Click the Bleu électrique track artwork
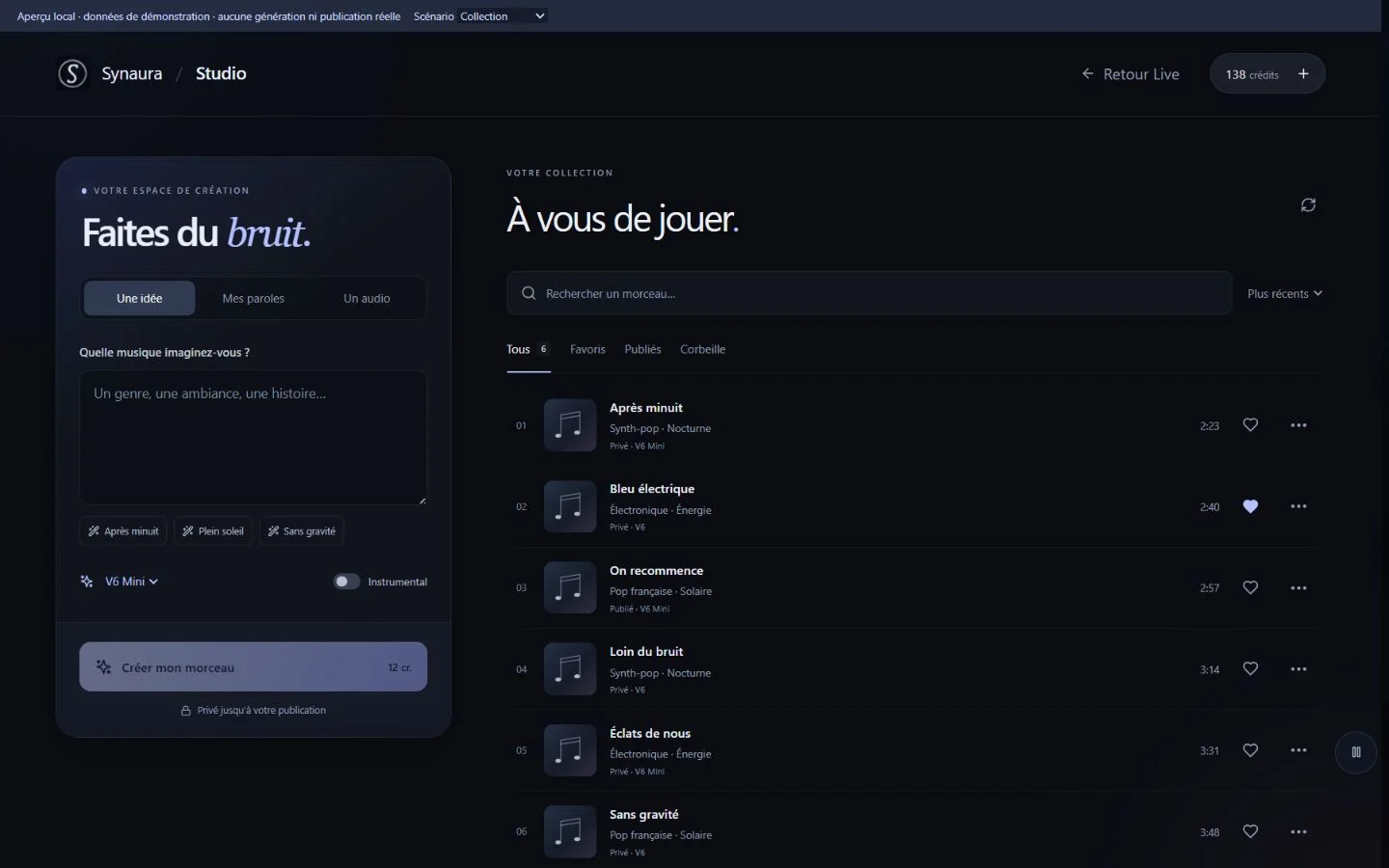 (570, 506)
